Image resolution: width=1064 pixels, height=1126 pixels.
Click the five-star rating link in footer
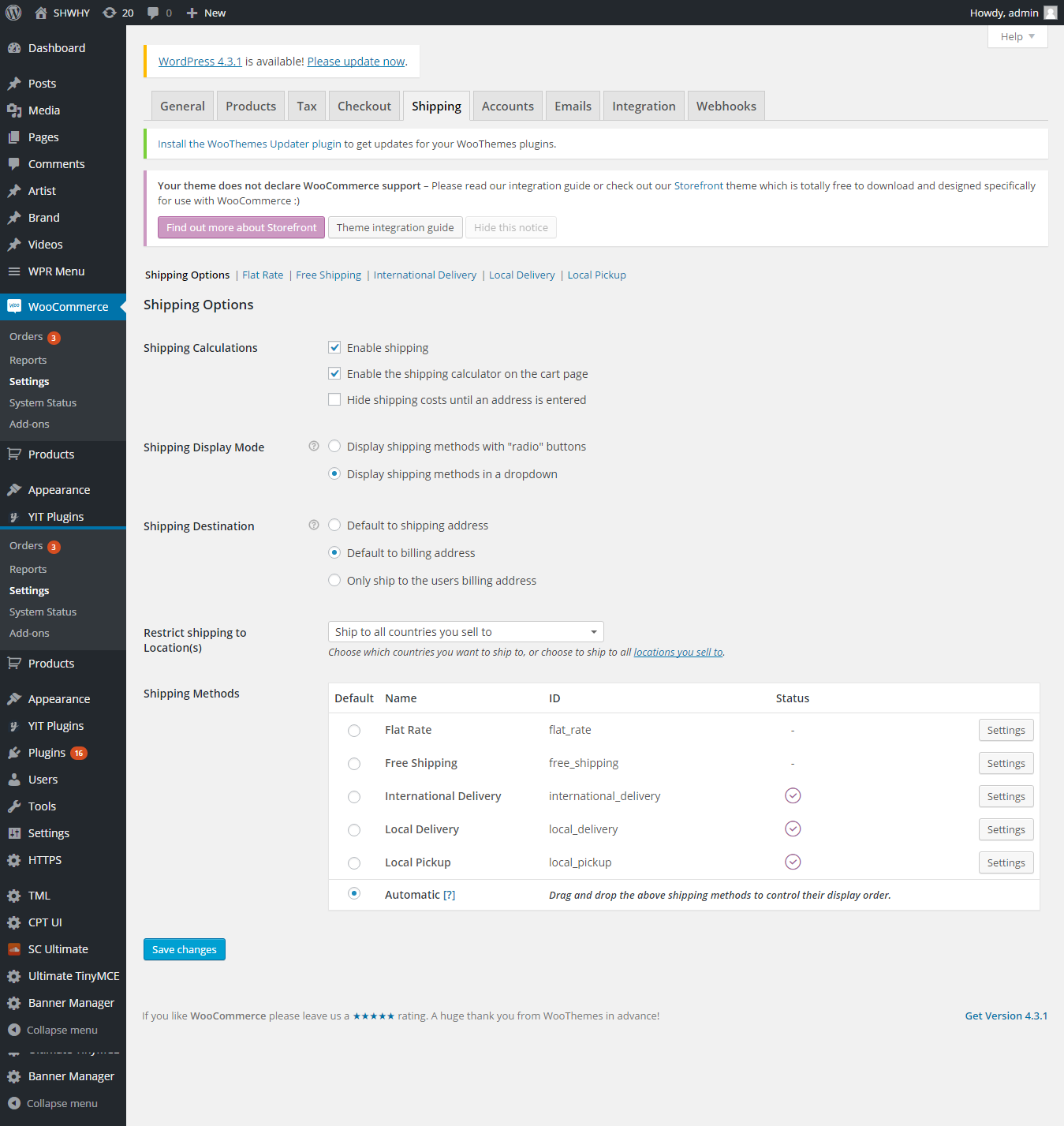pyautogui.click(x=374, y=1016)
